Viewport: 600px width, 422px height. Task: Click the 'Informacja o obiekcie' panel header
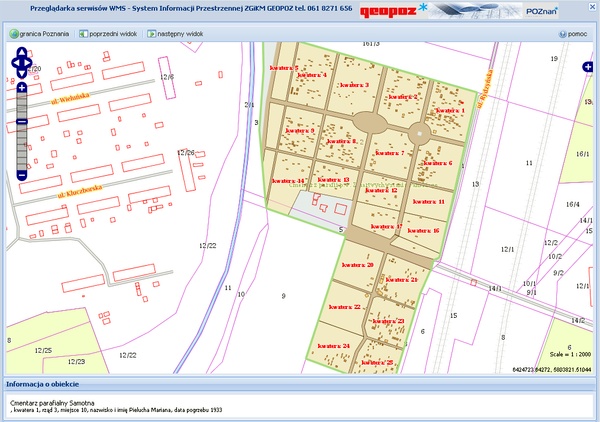(49, 384)
